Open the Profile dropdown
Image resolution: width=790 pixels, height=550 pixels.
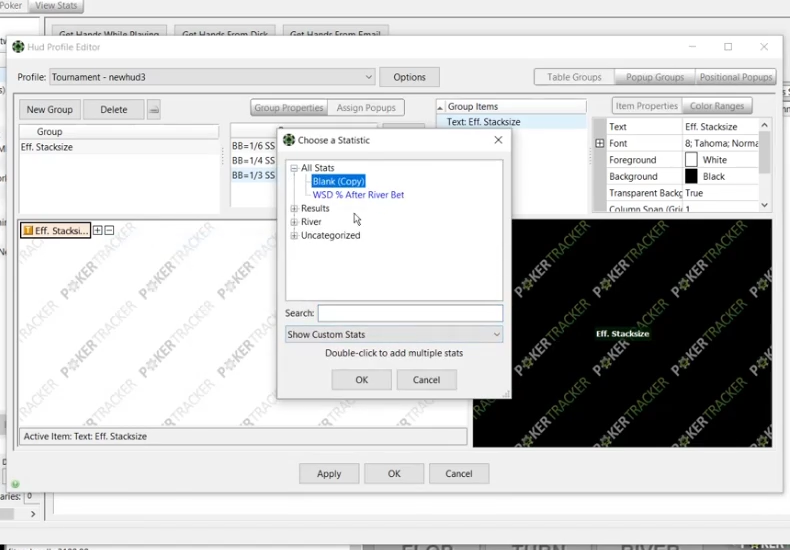pos(212,77)
